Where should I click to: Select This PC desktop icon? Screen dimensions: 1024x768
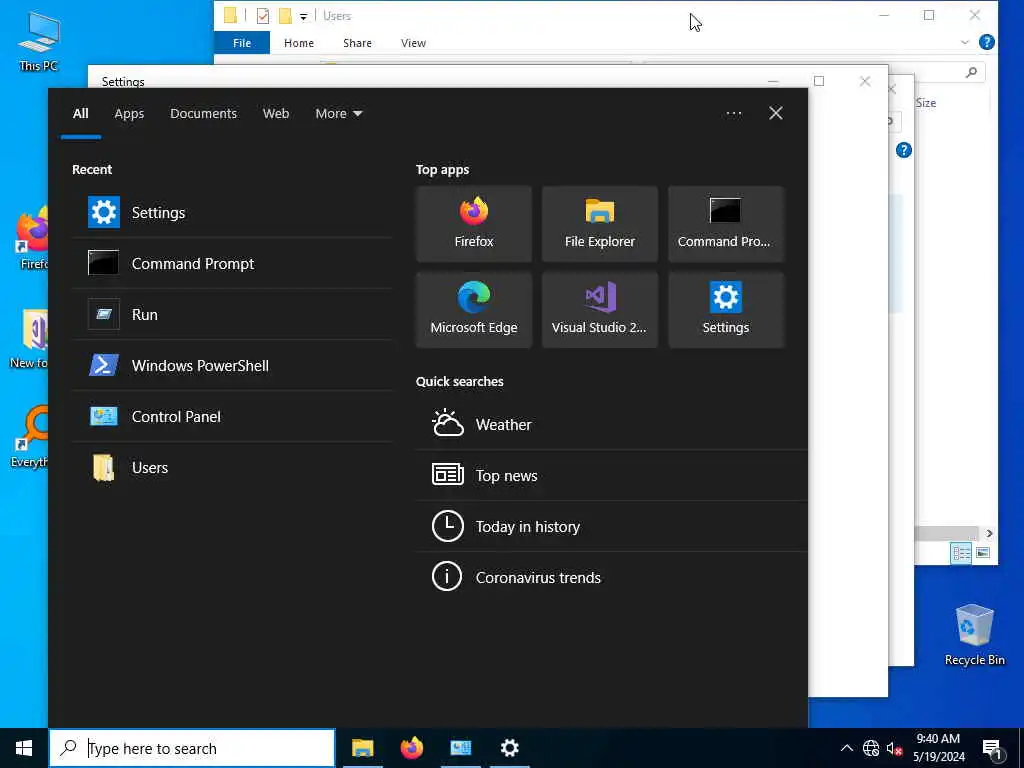pyautogui.click(x=38, y=41)
